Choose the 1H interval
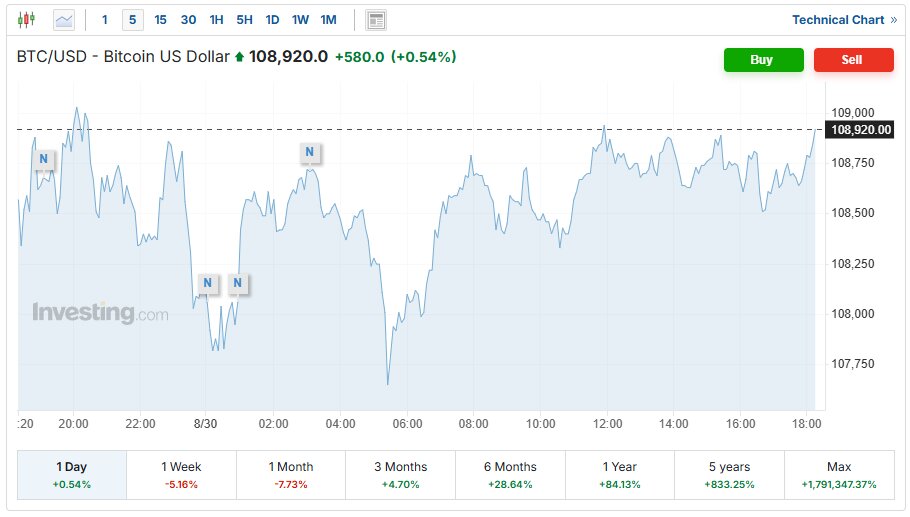The width and height of the screenshot is (910, 517). click(x=216, y=20)
